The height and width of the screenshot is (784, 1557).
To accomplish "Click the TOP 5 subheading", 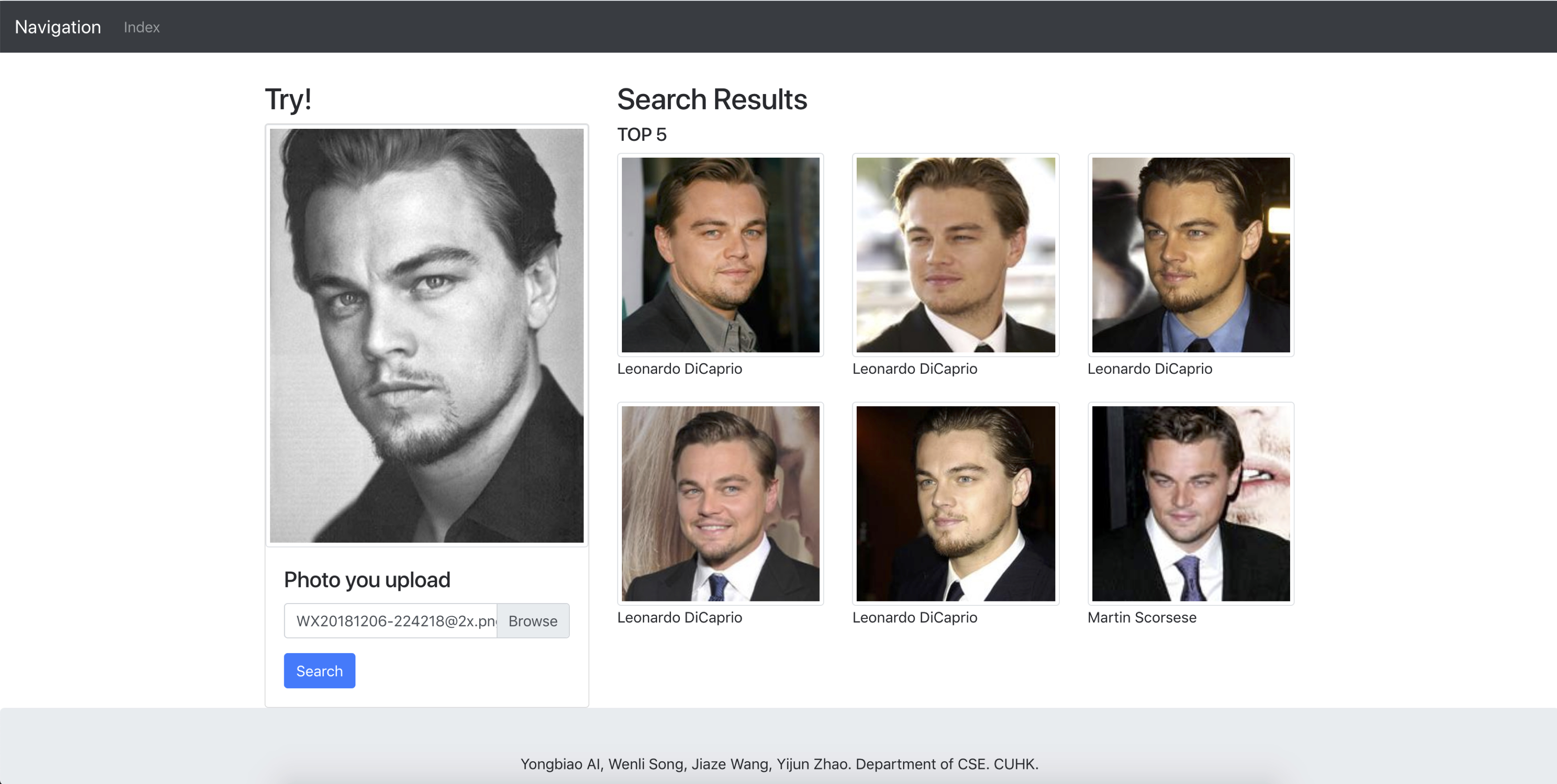I will 642,134.
